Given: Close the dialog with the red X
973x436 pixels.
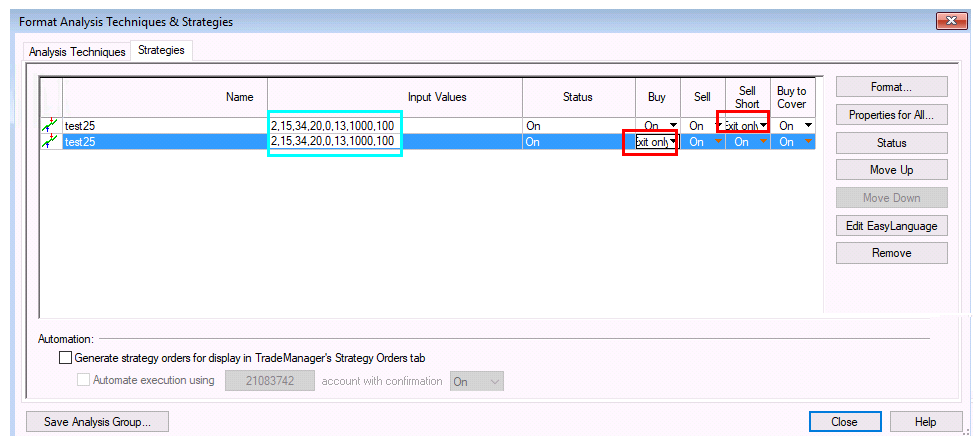Looking at the screenshot, I should click(945, 21).
